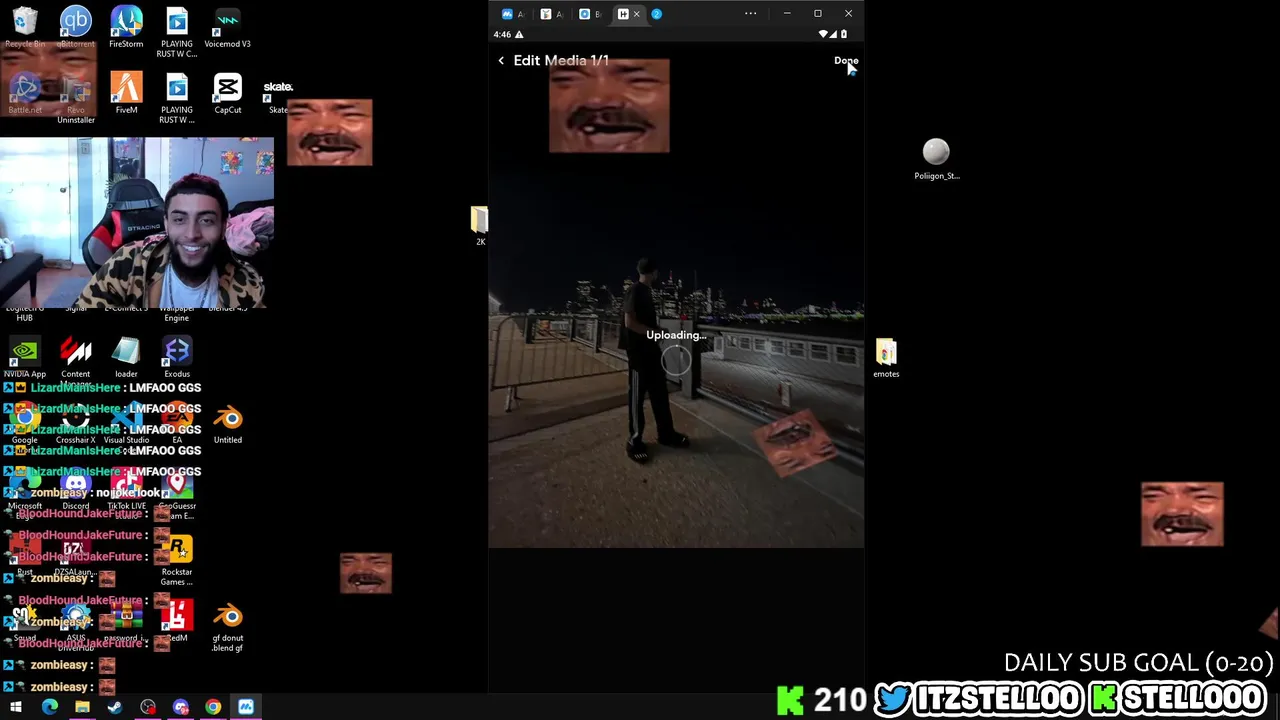Select the Rockstar Games desktop shortcut
1280x720 pixels.
tap(177, 561)
